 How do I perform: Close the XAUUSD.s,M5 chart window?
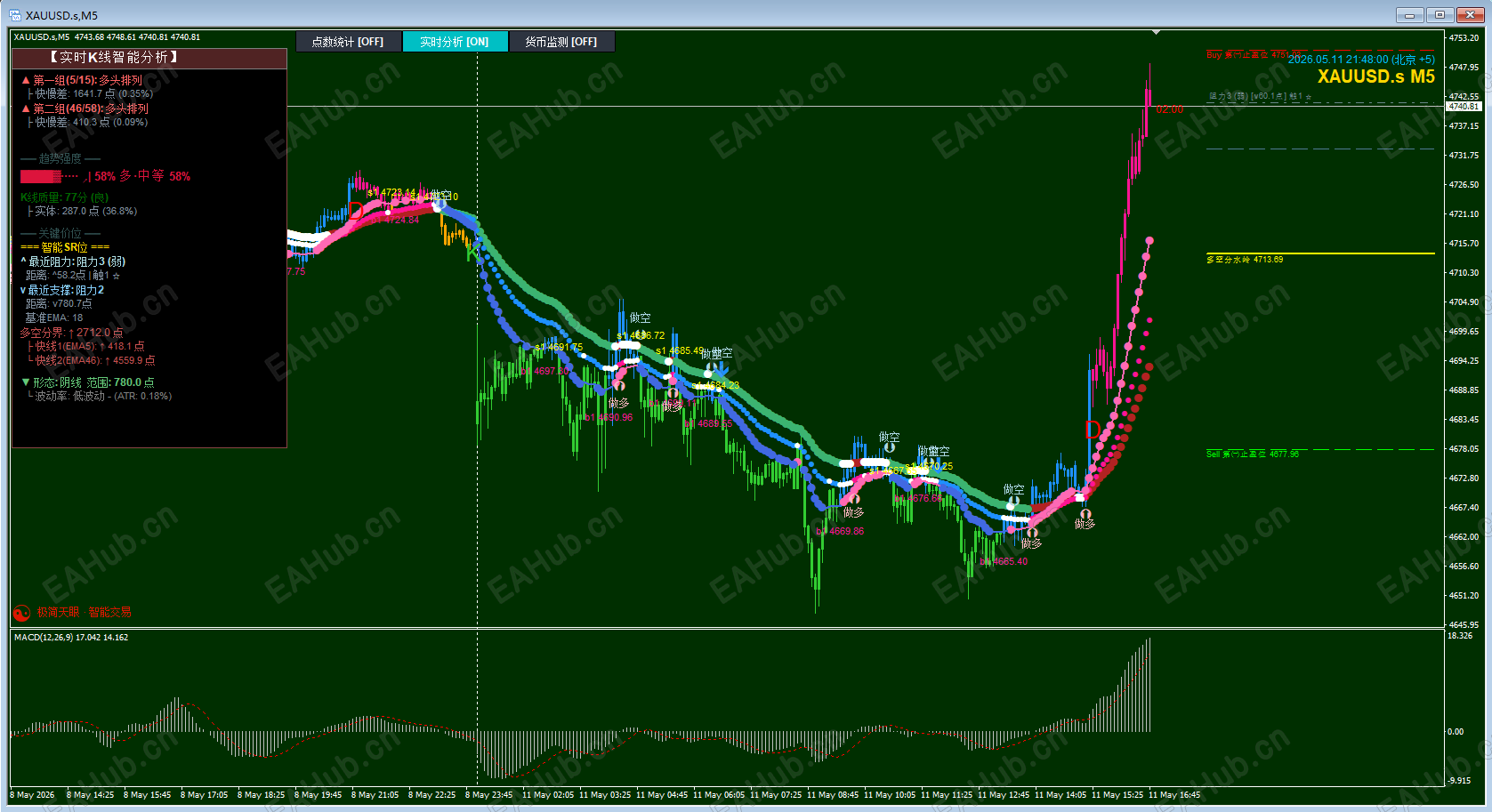click(x=1470, y=15)
